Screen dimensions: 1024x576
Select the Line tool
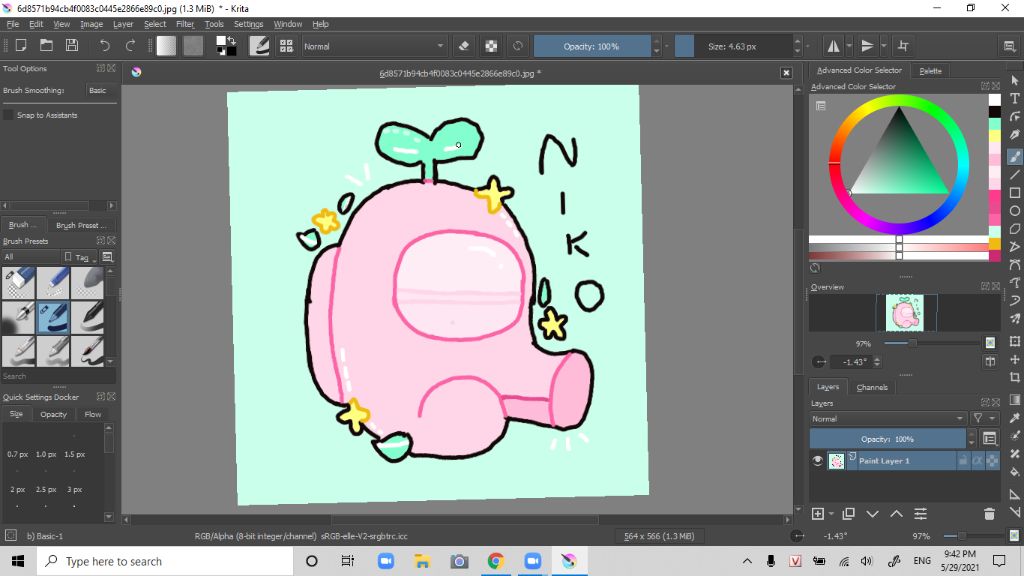point(1014,174)
